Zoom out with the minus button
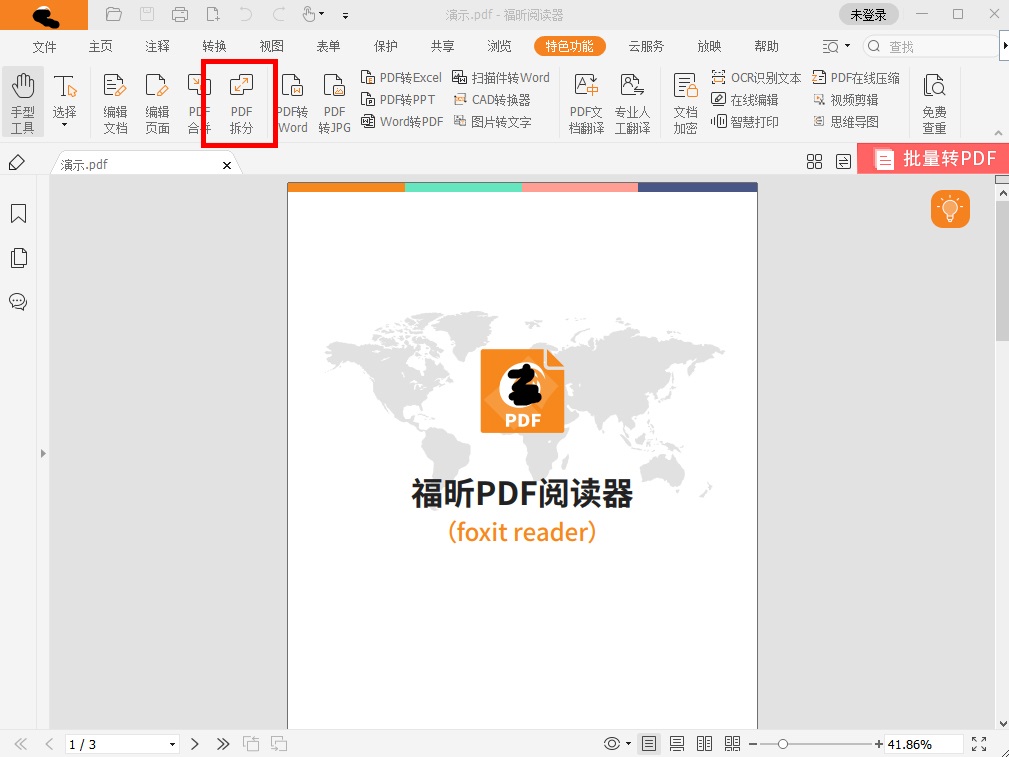Screen dimensions: 1009x757 [x=753, y=744]
